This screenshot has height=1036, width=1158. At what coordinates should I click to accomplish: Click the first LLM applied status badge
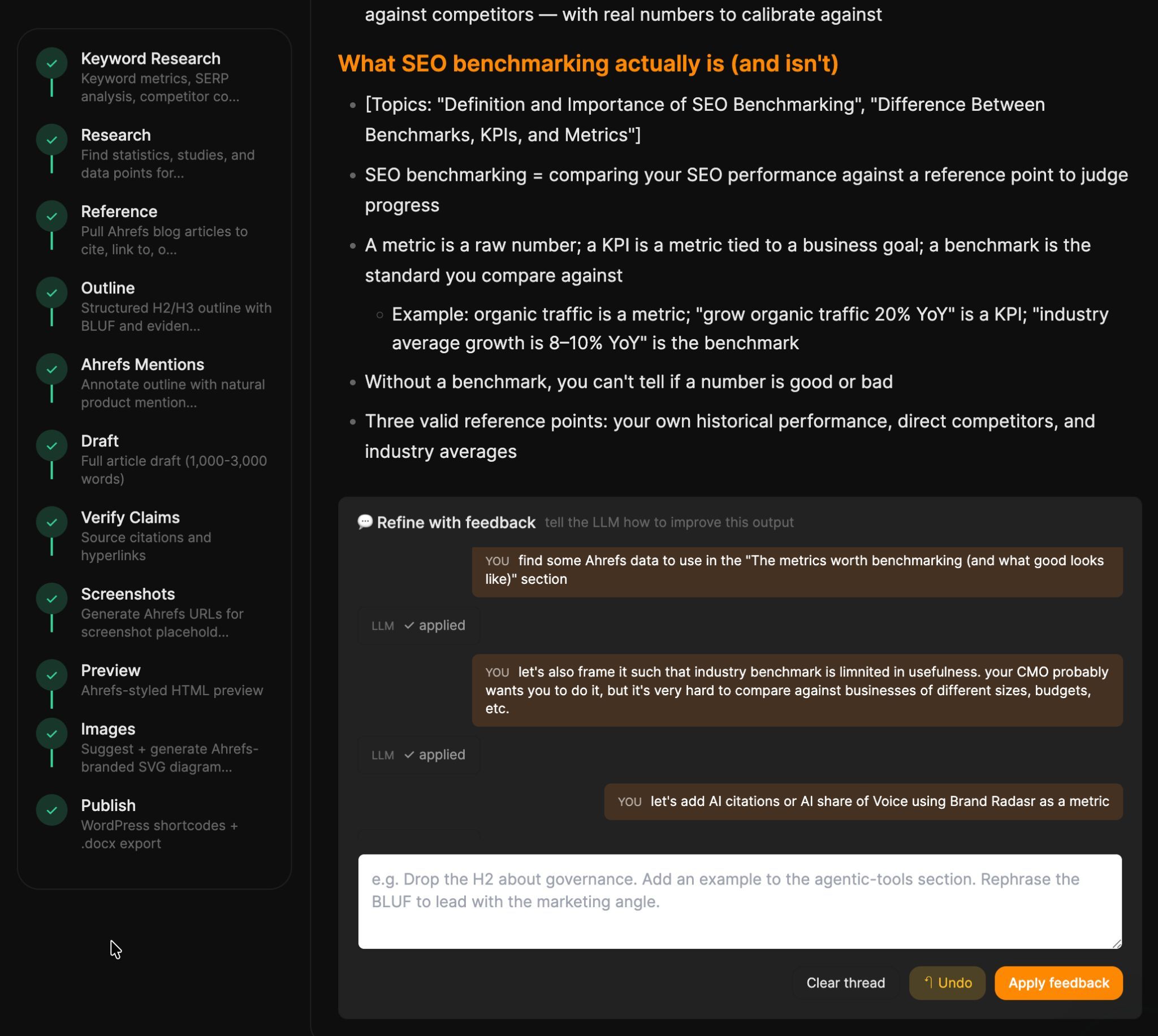pyautogui.click(x=419, y=626)
